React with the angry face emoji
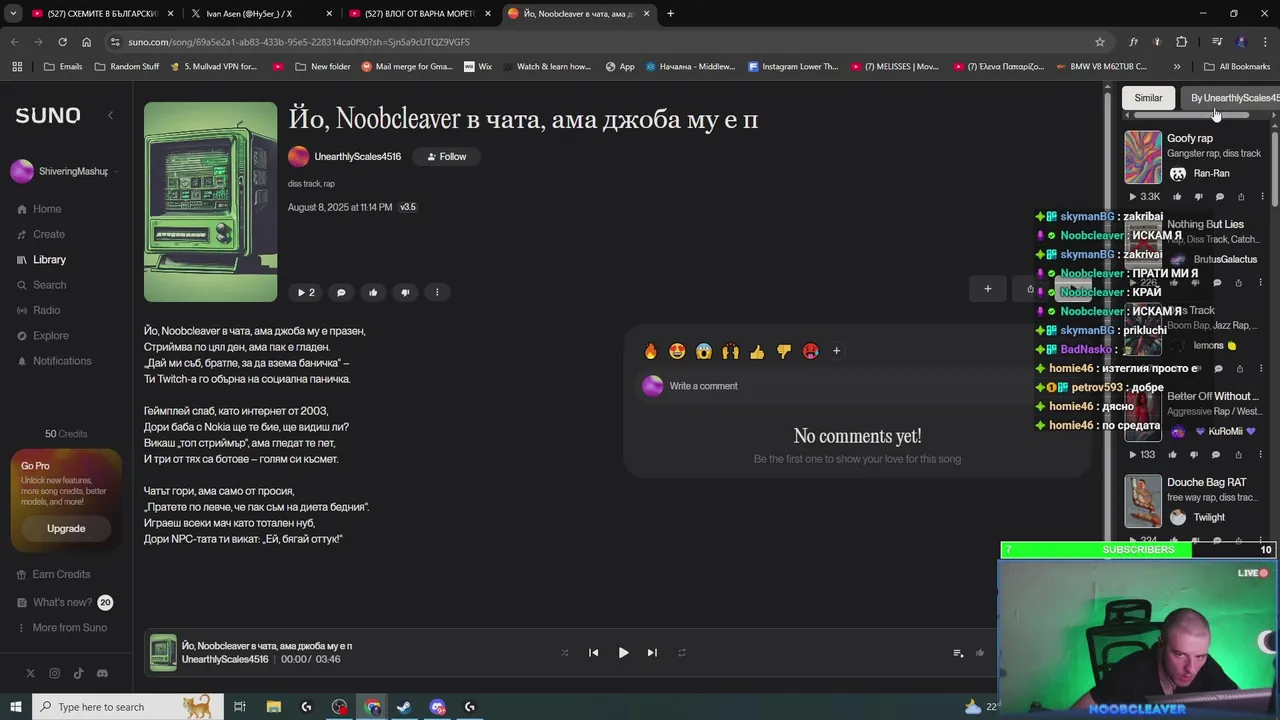 point(810,351)
